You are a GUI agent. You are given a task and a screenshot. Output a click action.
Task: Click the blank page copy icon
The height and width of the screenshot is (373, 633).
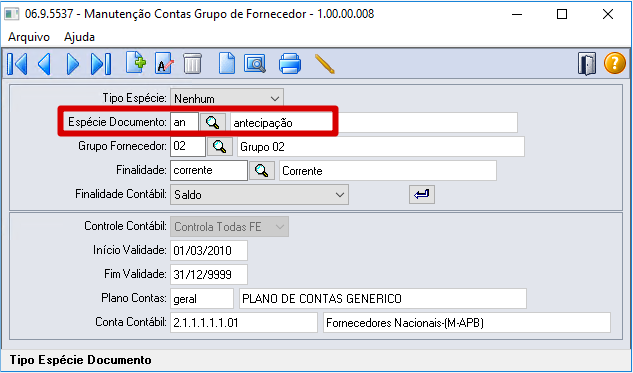coord(227,63)
